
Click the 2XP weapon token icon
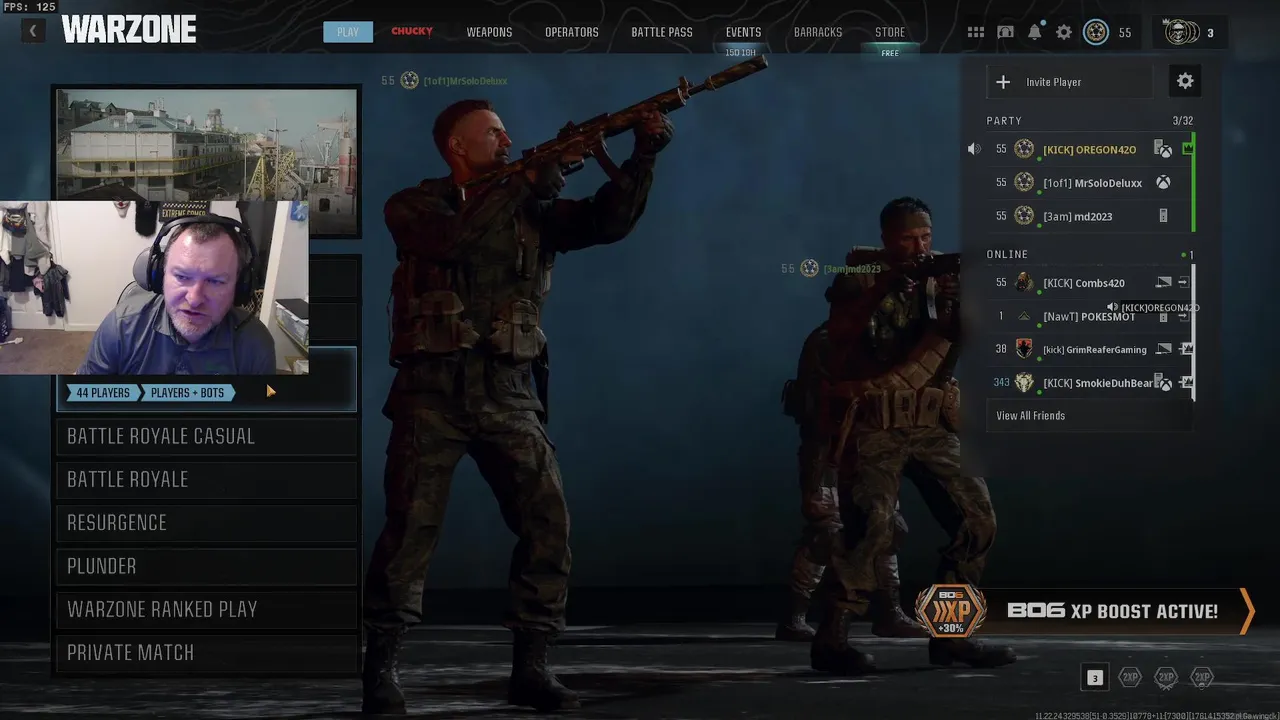(x=1166, y=677)
